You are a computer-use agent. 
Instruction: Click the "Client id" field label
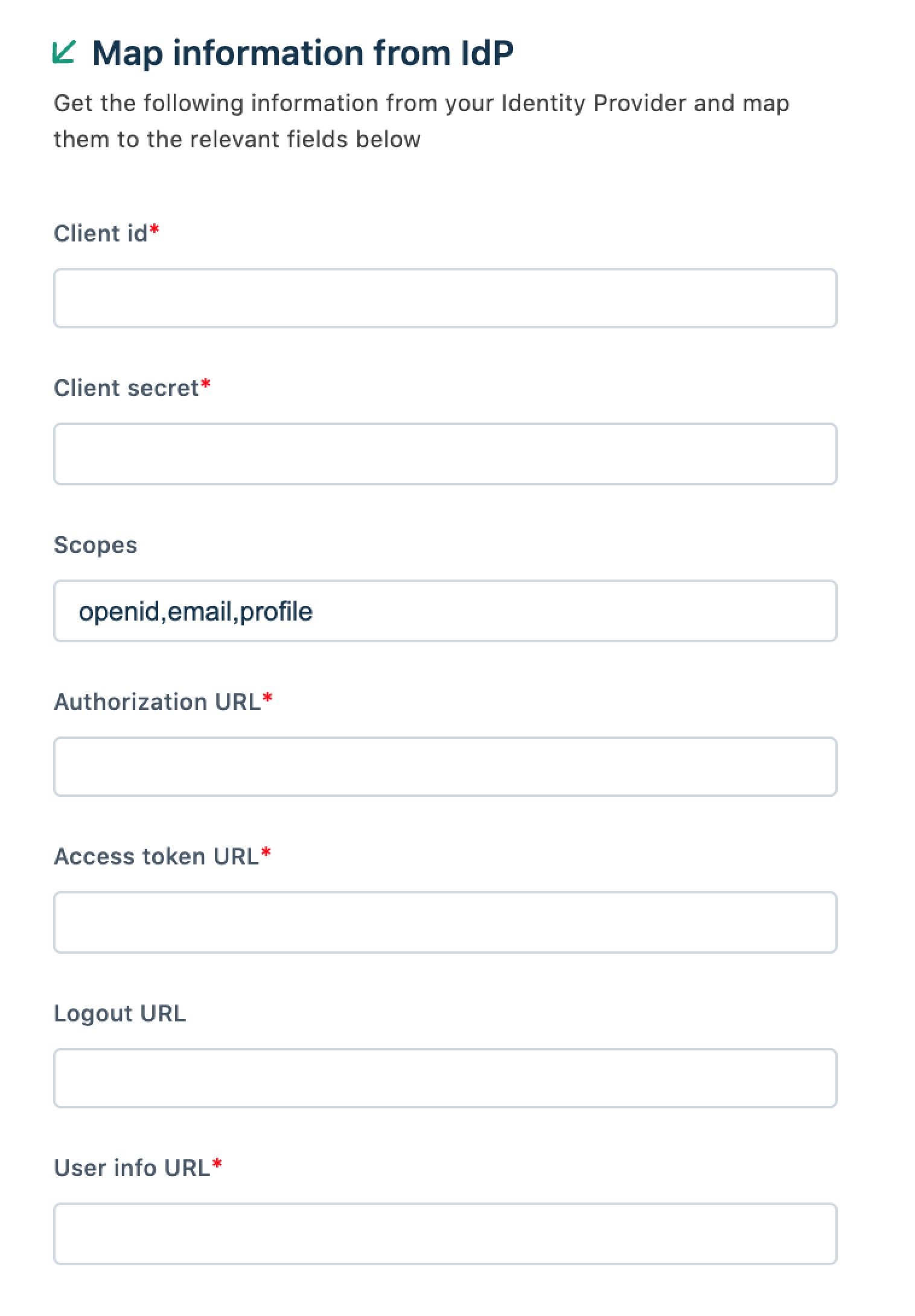coord(100,234)
